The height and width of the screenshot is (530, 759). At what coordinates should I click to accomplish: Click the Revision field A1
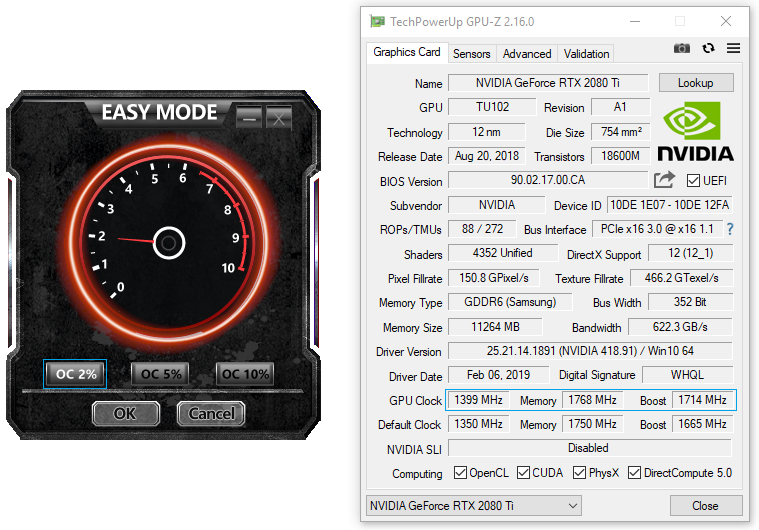coord(620,107)
